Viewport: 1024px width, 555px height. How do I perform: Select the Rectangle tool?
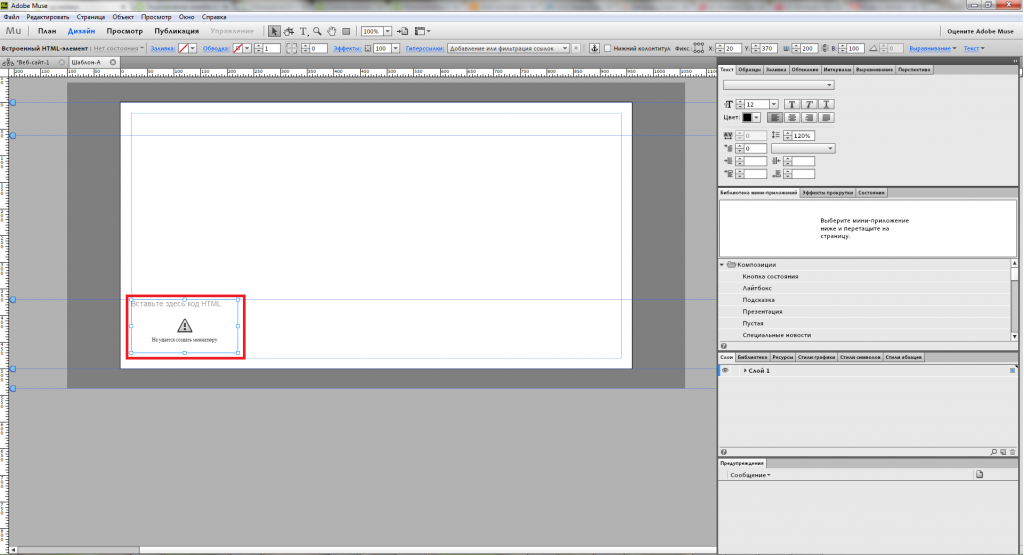[345, 31]
